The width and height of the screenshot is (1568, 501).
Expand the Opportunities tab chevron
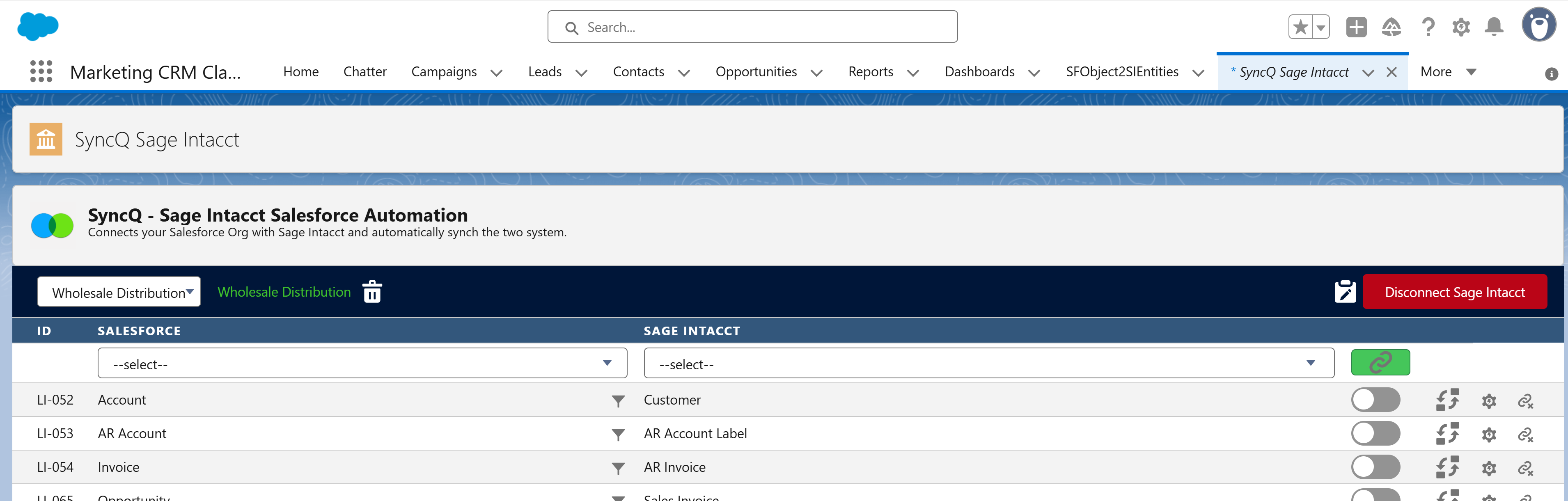tap(817, 73)
